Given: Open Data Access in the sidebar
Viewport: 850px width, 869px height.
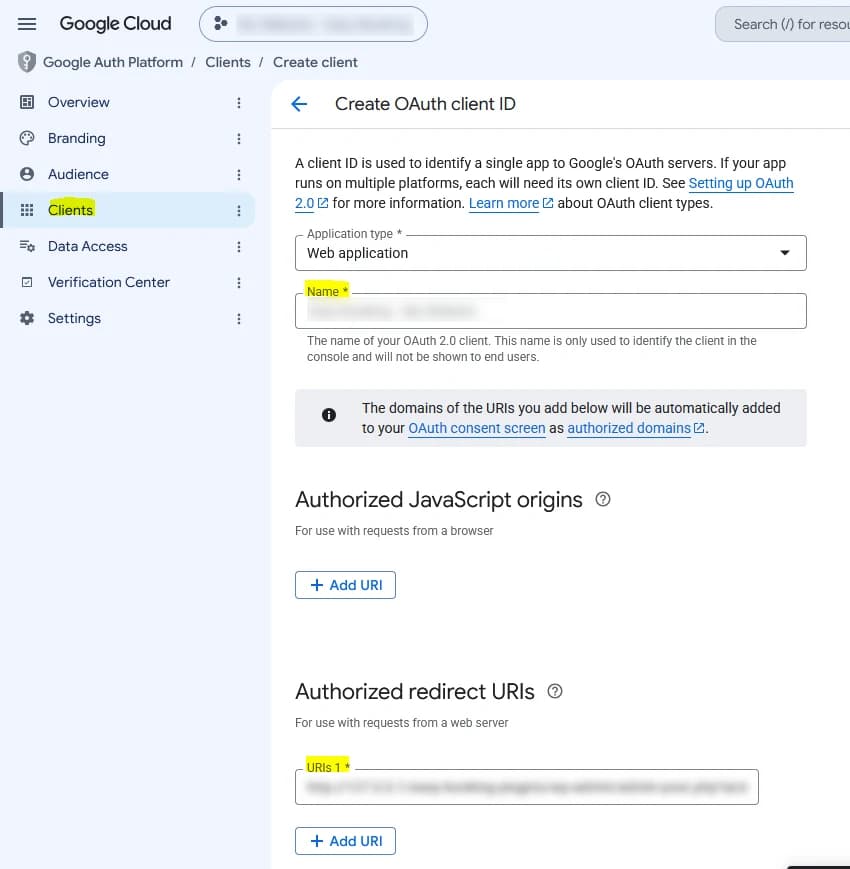Looking at the screenshot, I should click(88, 247).
